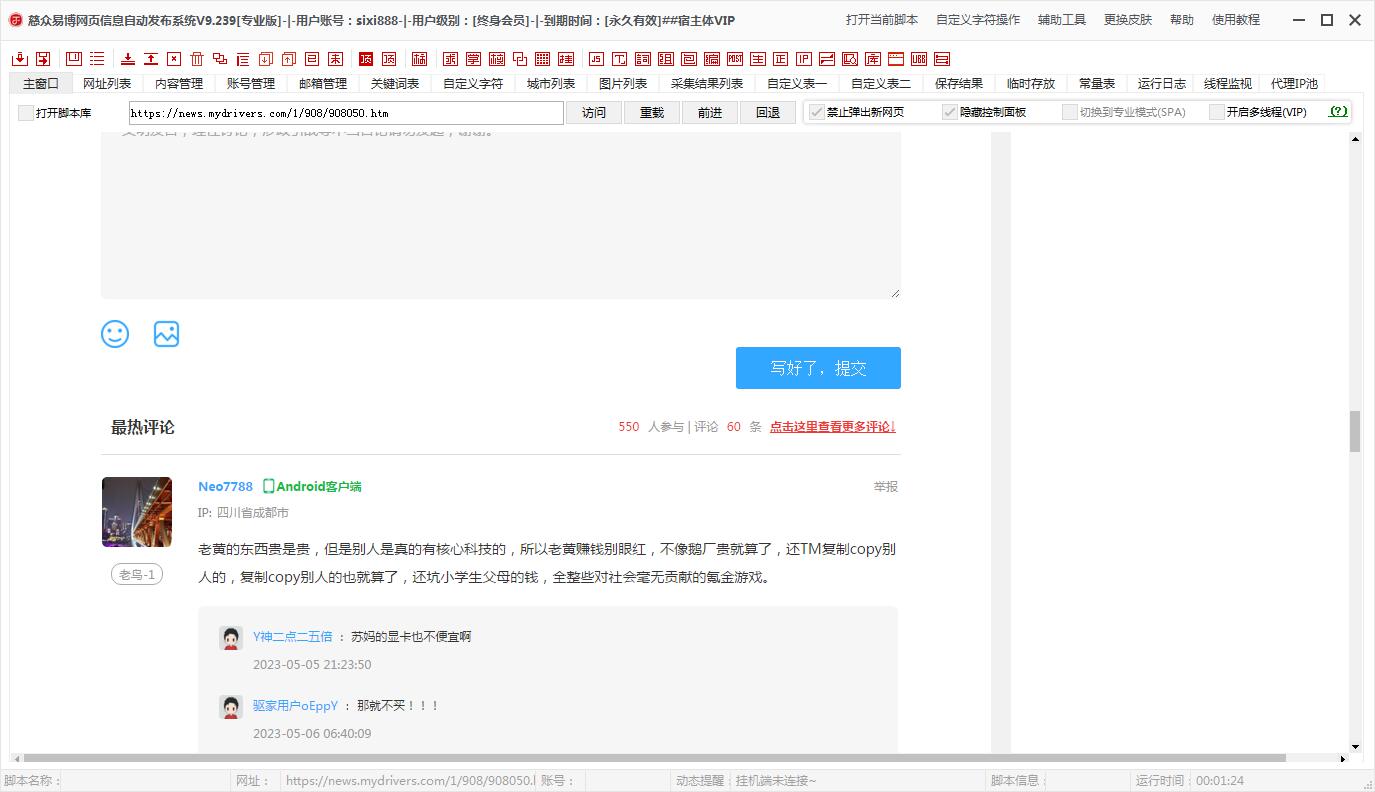The height and width of the screenshot is (792, 1375).
Task: Click the save/export arrow toolbar icon
Action: point(43,59)
